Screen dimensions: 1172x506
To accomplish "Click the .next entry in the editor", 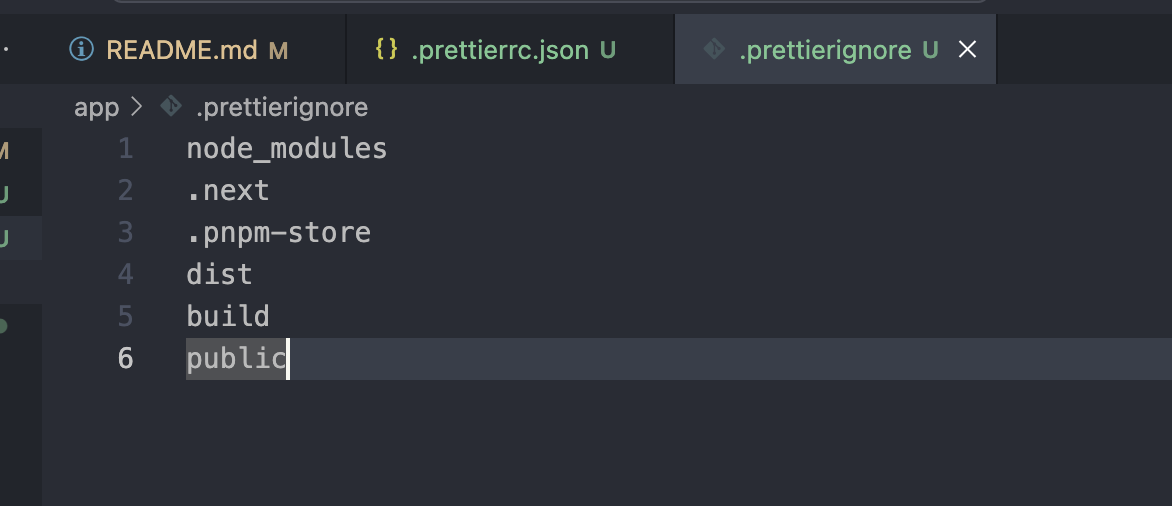I will coord(228,190).
